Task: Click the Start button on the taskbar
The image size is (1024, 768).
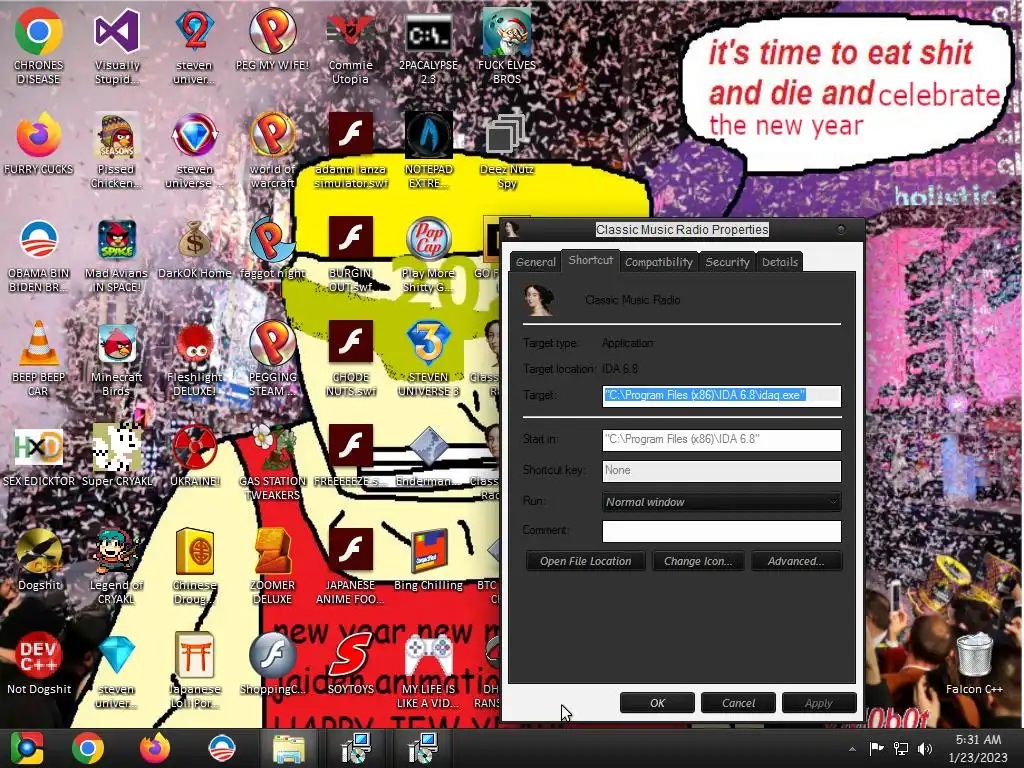Action: coord(27,748)
